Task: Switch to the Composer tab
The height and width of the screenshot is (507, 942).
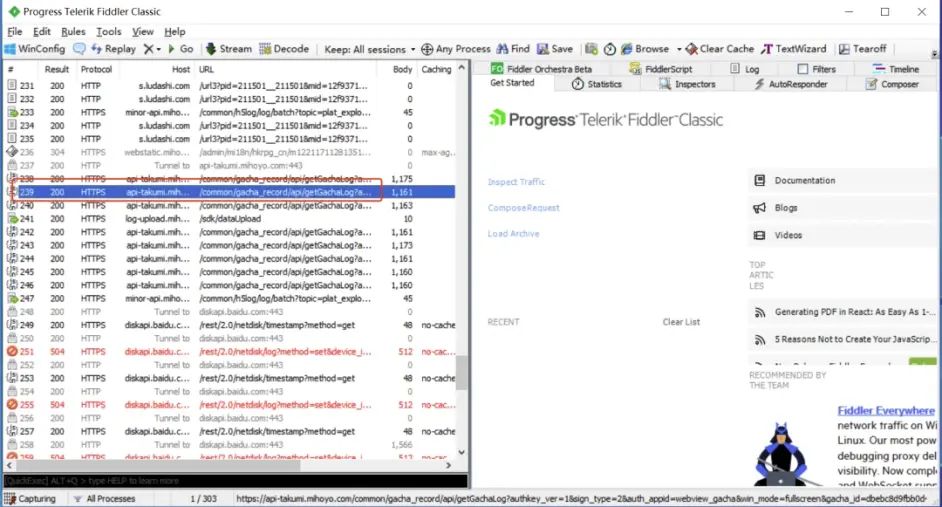Action: pyautogui.click(x=892, y=84)
